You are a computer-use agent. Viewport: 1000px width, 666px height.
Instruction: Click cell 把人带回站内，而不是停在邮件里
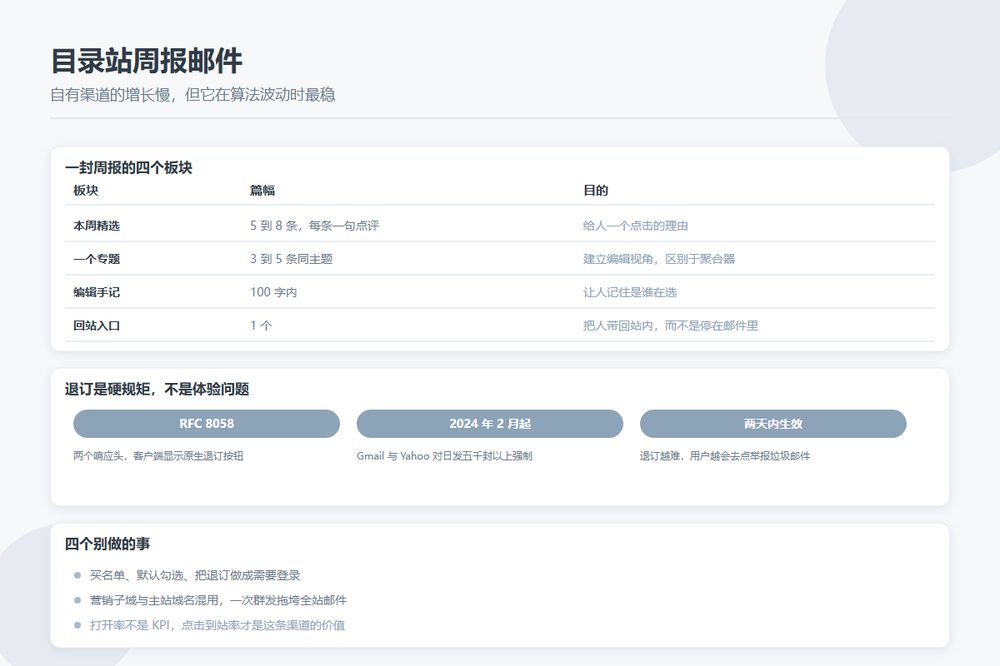click(x=670, y=325)
